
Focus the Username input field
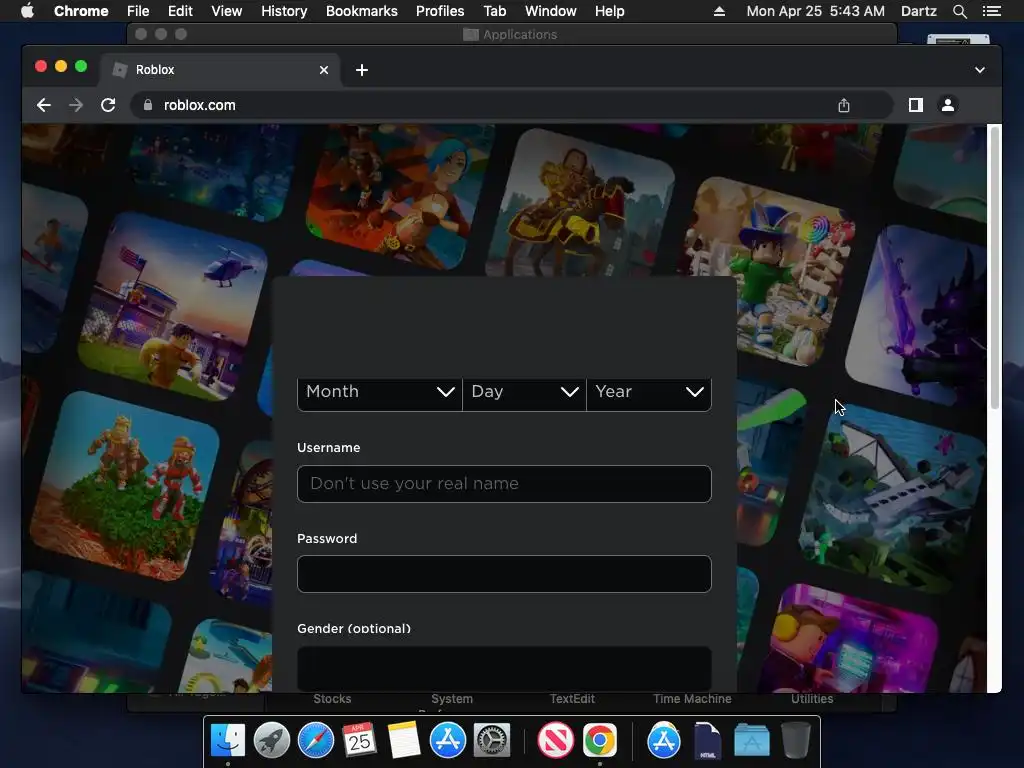pyautogui.click(x=504, y=484)
